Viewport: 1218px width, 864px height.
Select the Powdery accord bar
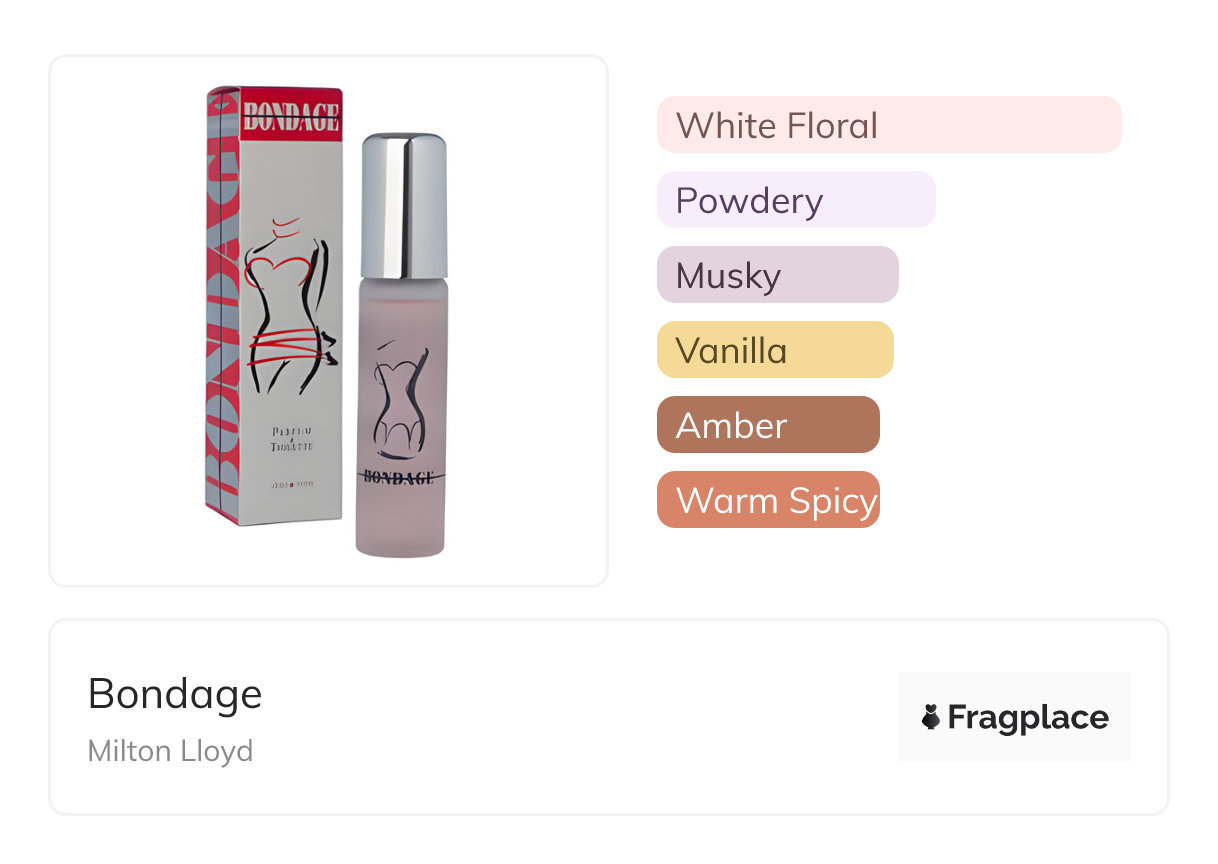point(796,200)
